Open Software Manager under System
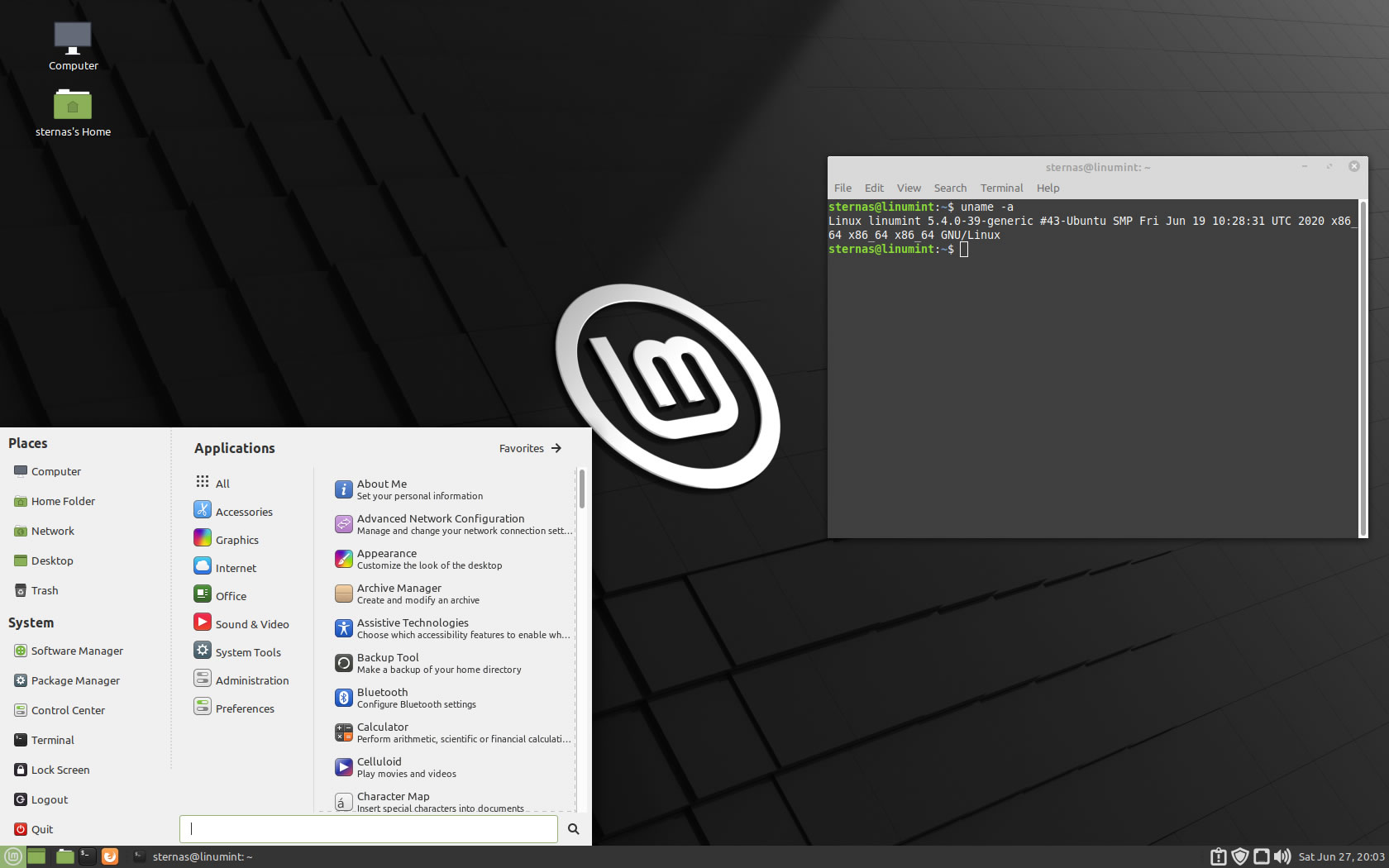Viewport: 1389px width, 868px height. (69, 651)
